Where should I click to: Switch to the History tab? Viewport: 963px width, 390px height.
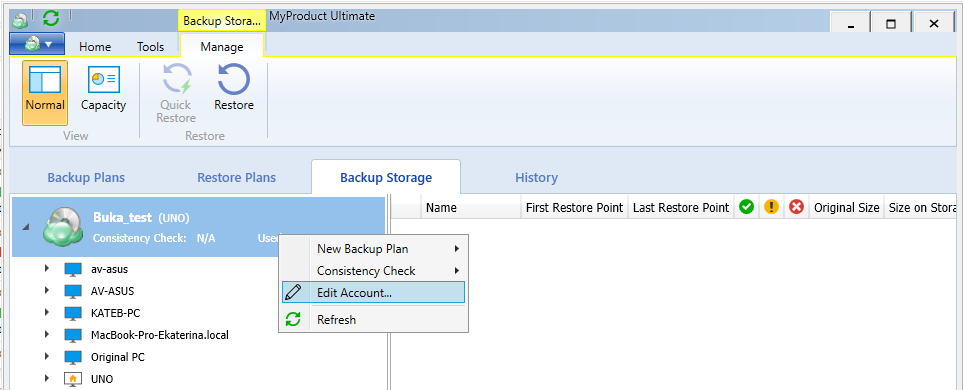coord(536,177)
